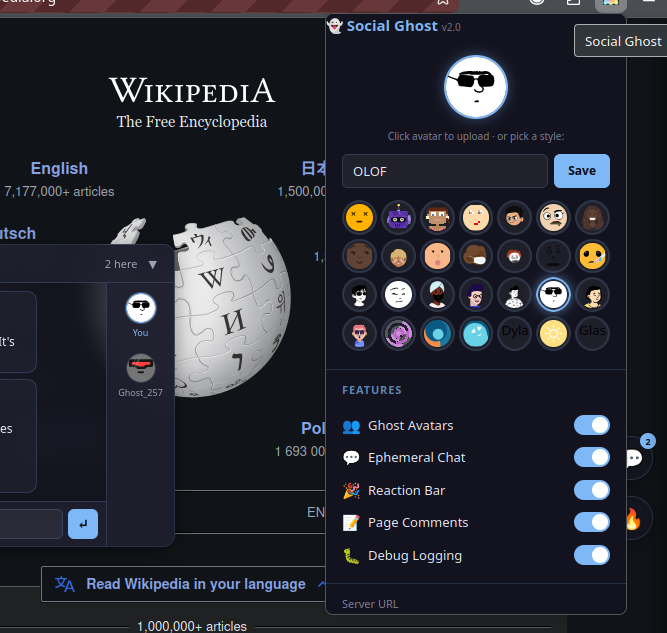Viewport: 667px width, 633px height.
Task: Pick the black bob hair yellow shirt avatar
Action: [x=592, y=294]
